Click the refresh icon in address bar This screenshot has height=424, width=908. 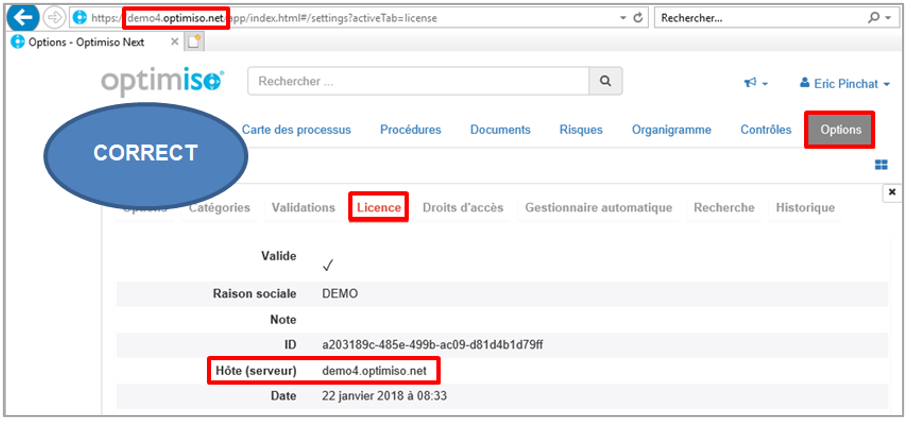point(638,18)
